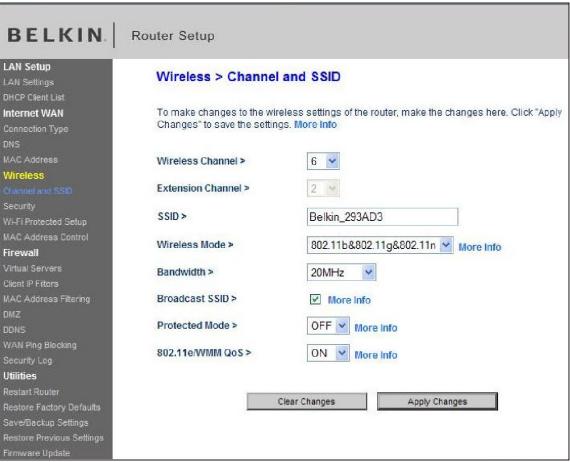Screen dimensions: 570x462
Task: Open LAN Settings in sidebar
Action: 28,83
